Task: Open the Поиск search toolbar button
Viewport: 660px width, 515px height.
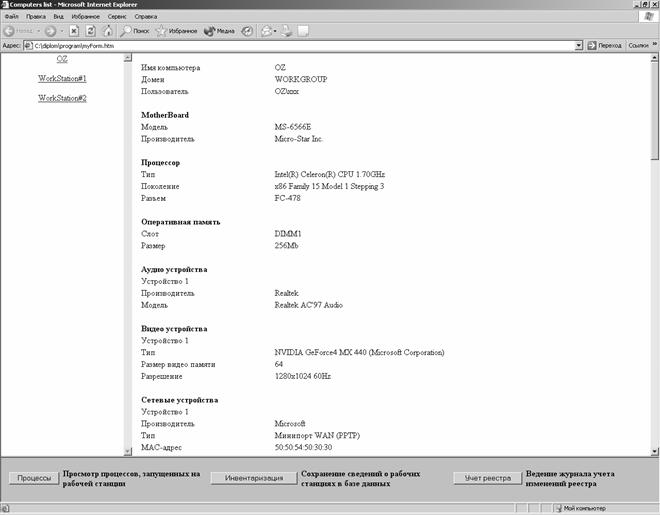Action: click(134, 31)
